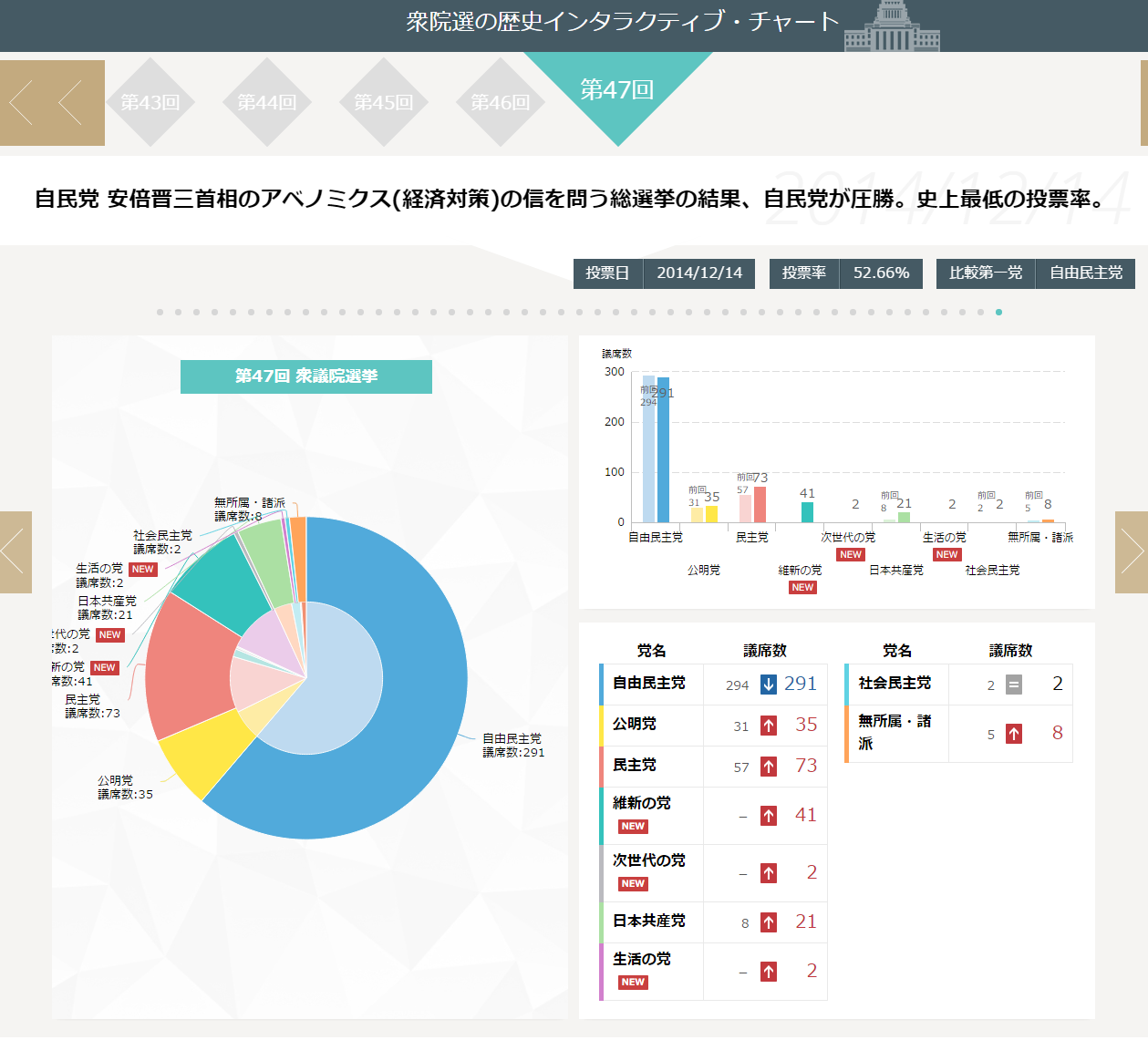Click the first pagination dot in the row
1148x1040 pixels.
(160, 312)
